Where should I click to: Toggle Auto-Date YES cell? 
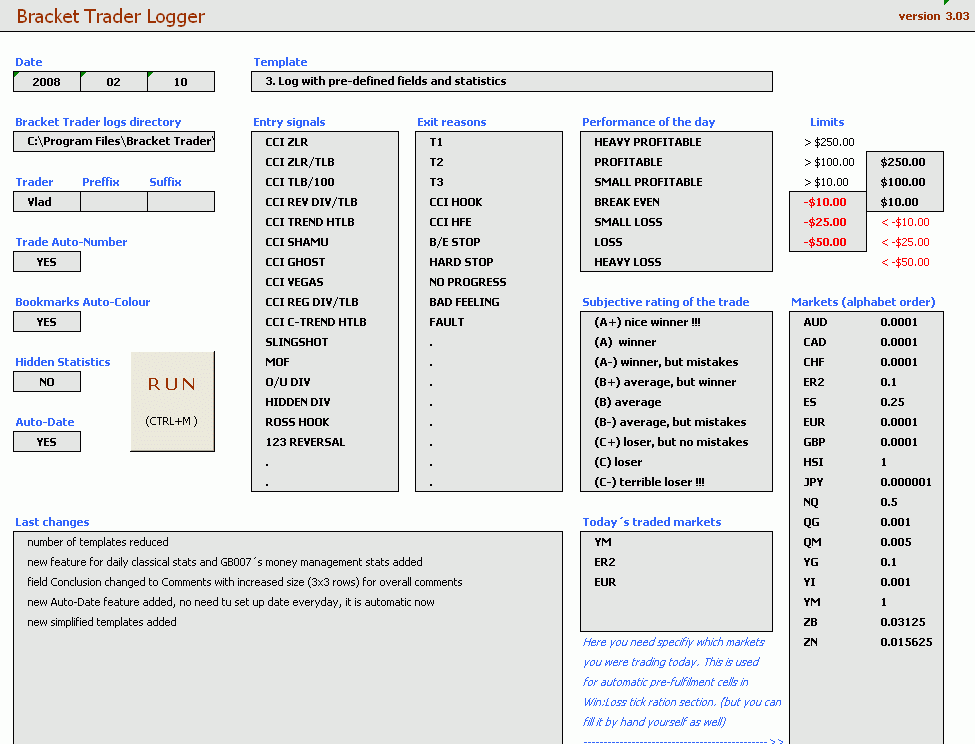(x=47, y=442)
